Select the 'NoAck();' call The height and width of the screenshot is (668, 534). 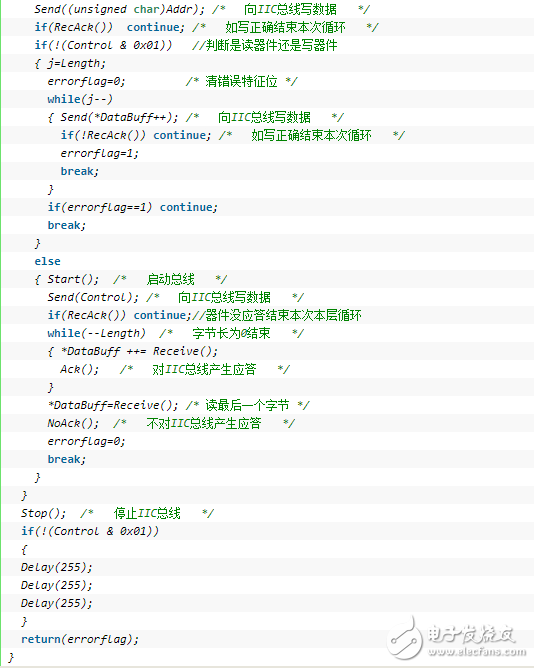click(x=73, y=423)
